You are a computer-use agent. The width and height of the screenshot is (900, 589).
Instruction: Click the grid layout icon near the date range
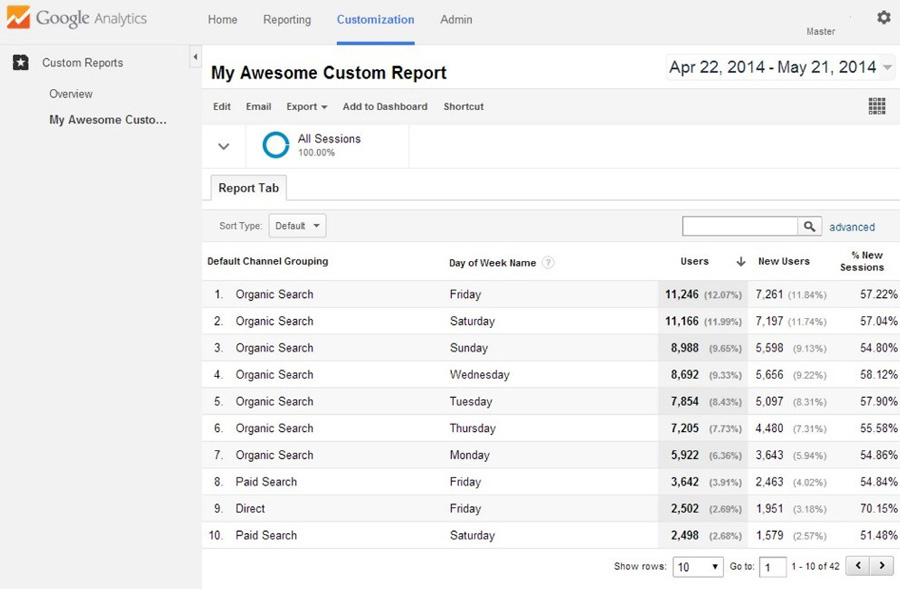(876, 105)
